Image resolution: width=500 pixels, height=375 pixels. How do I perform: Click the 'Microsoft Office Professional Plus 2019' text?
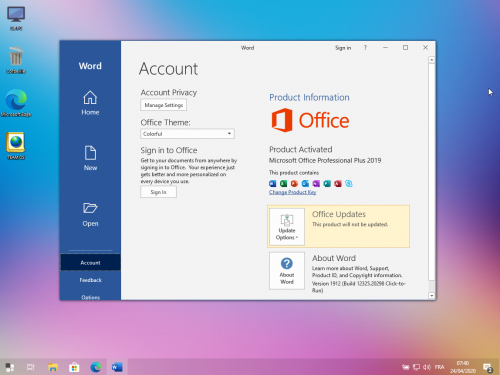click(325, 160)
